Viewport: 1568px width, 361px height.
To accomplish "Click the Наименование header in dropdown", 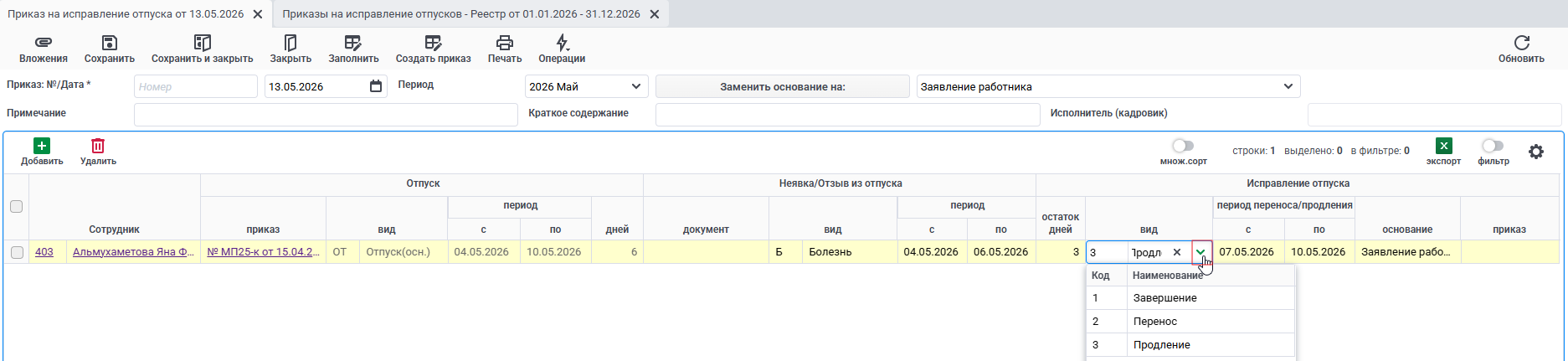I will point(1211,276).
